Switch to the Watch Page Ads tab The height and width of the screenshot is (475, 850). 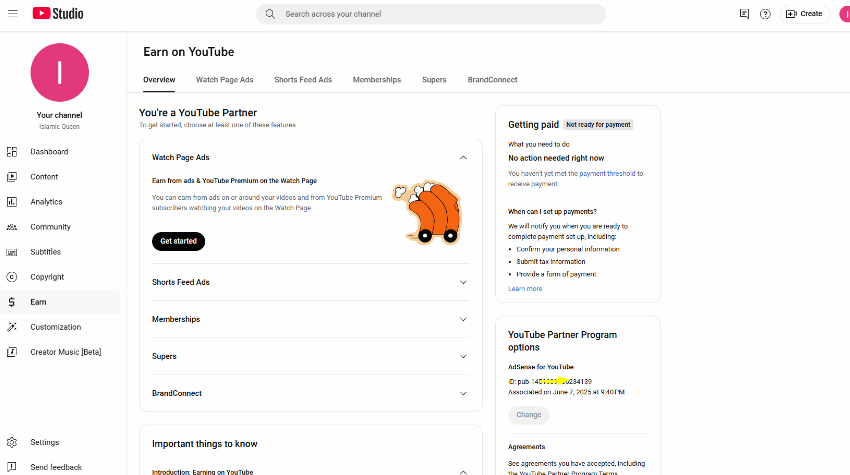[224, 80]
